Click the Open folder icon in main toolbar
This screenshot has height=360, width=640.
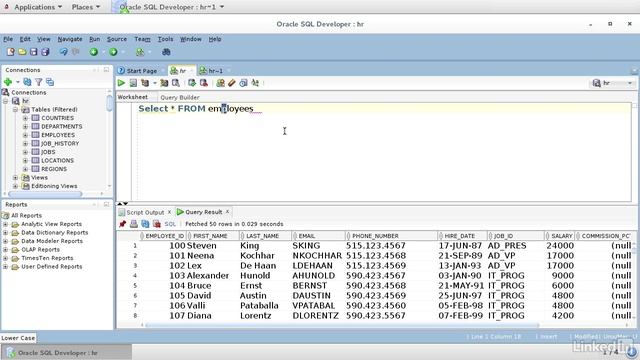tap(22, 52)
